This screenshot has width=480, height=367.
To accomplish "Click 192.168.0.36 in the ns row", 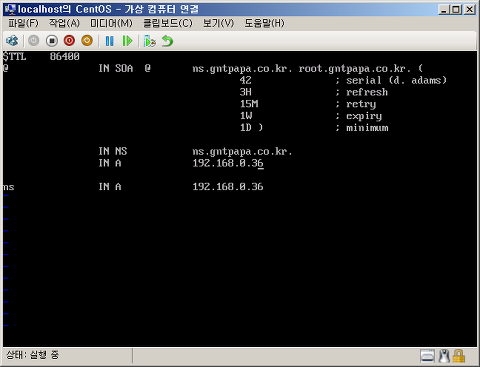I will coord(228,187).
